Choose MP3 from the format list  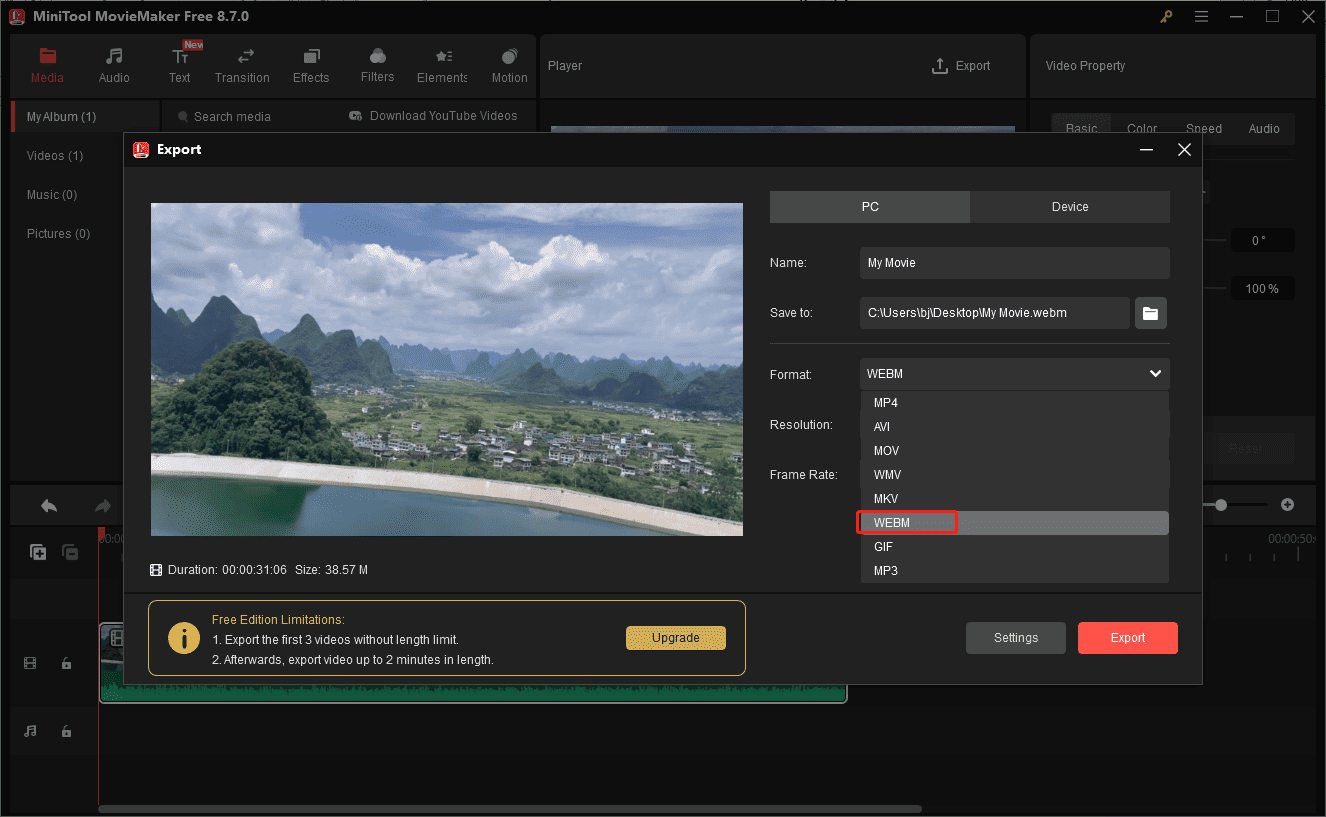pos(1014,571)
